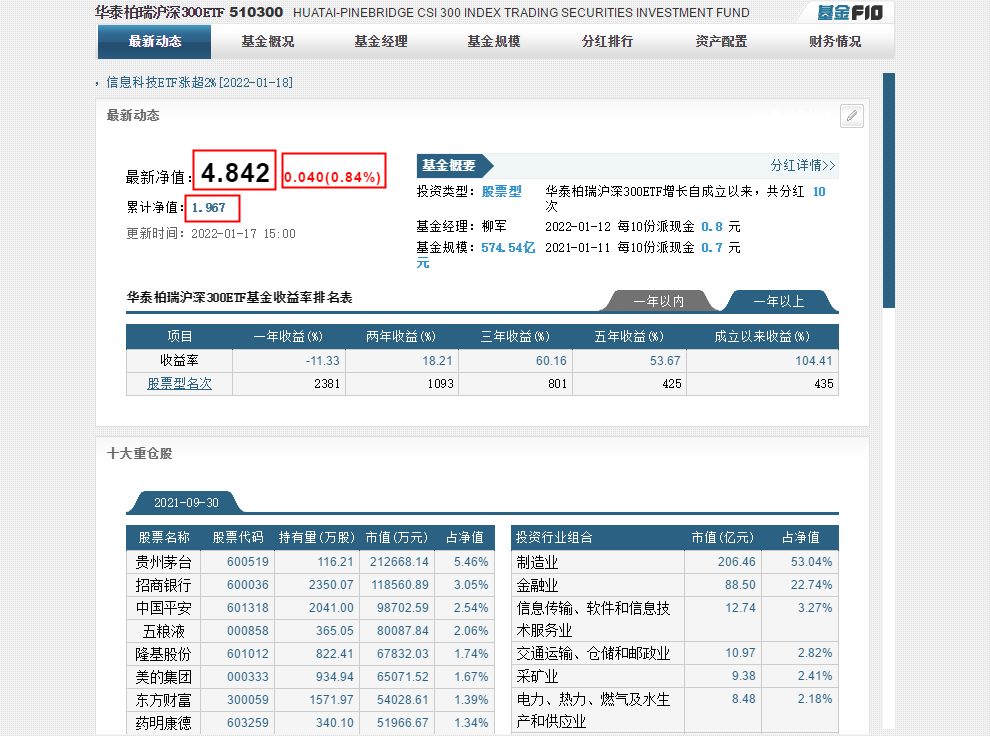Switch to the 资产配置 tab

pos(721,43)
